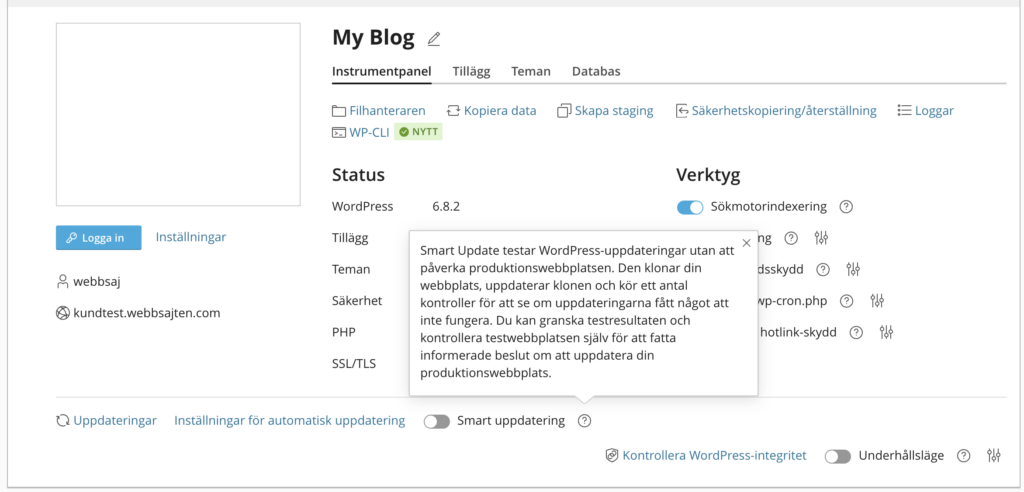Open settings sliders for hotlink-skydd
Image resolution: width=1024 pixels, height=492 pixels.
886,332
